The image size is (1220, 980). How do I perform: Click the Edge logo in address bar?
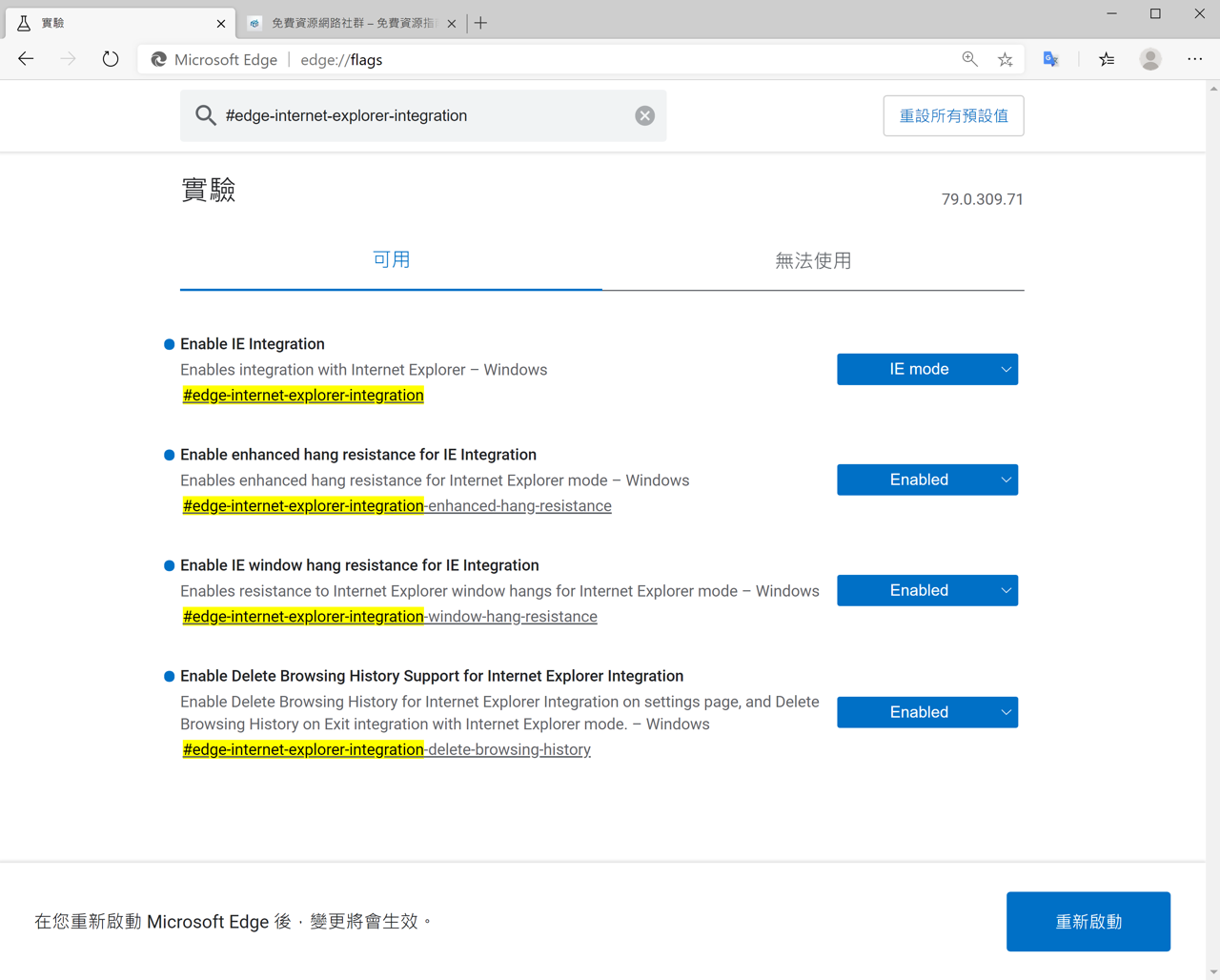click(159, 59)
